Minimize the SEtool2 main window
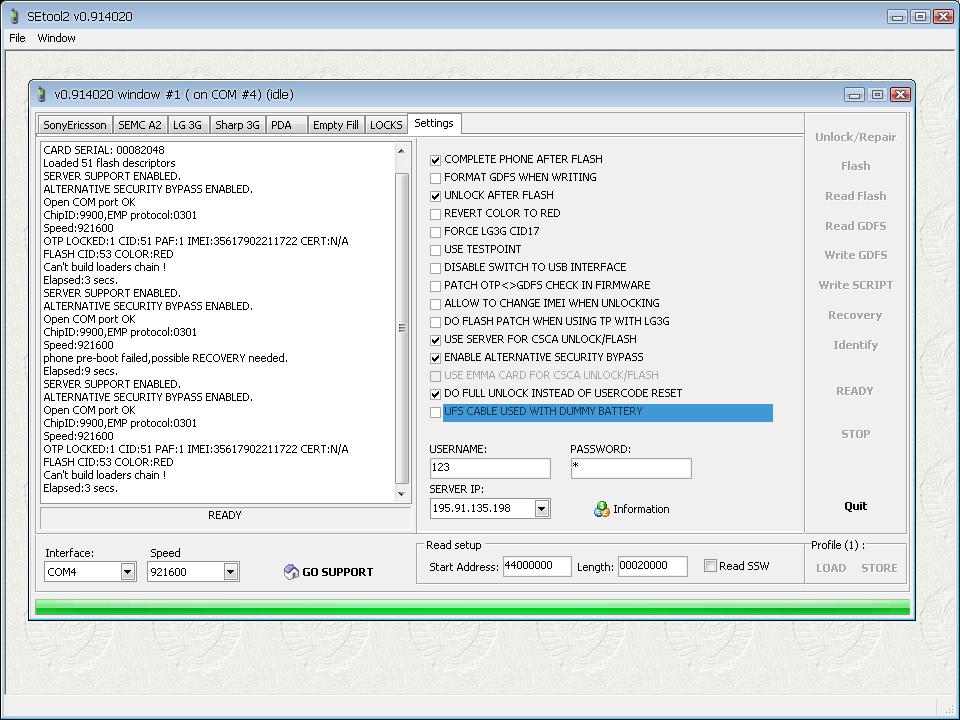Viewport: 960px width, 720px height. [x=898, y=17]
